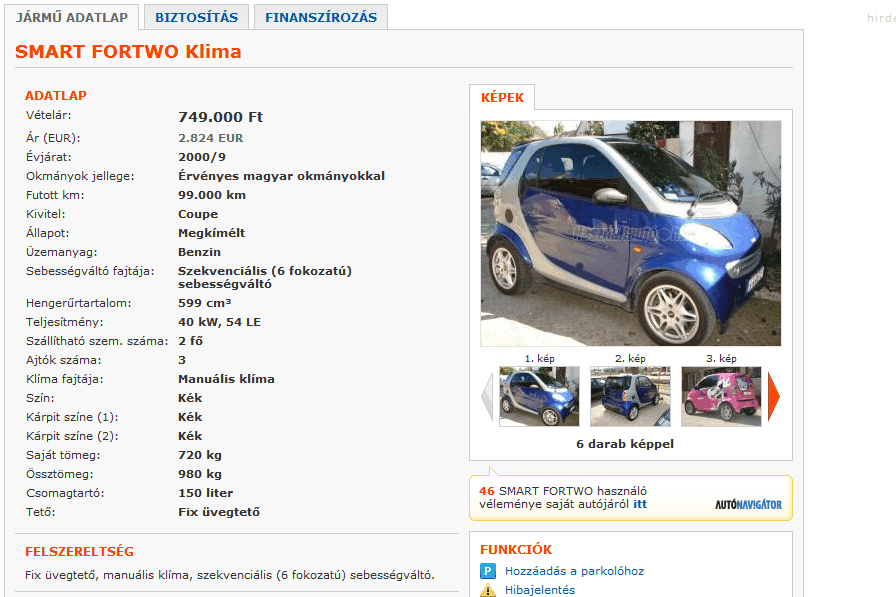Click the grey previous-image arrow
Screen dimensions: 896x597
pos(487,396)
